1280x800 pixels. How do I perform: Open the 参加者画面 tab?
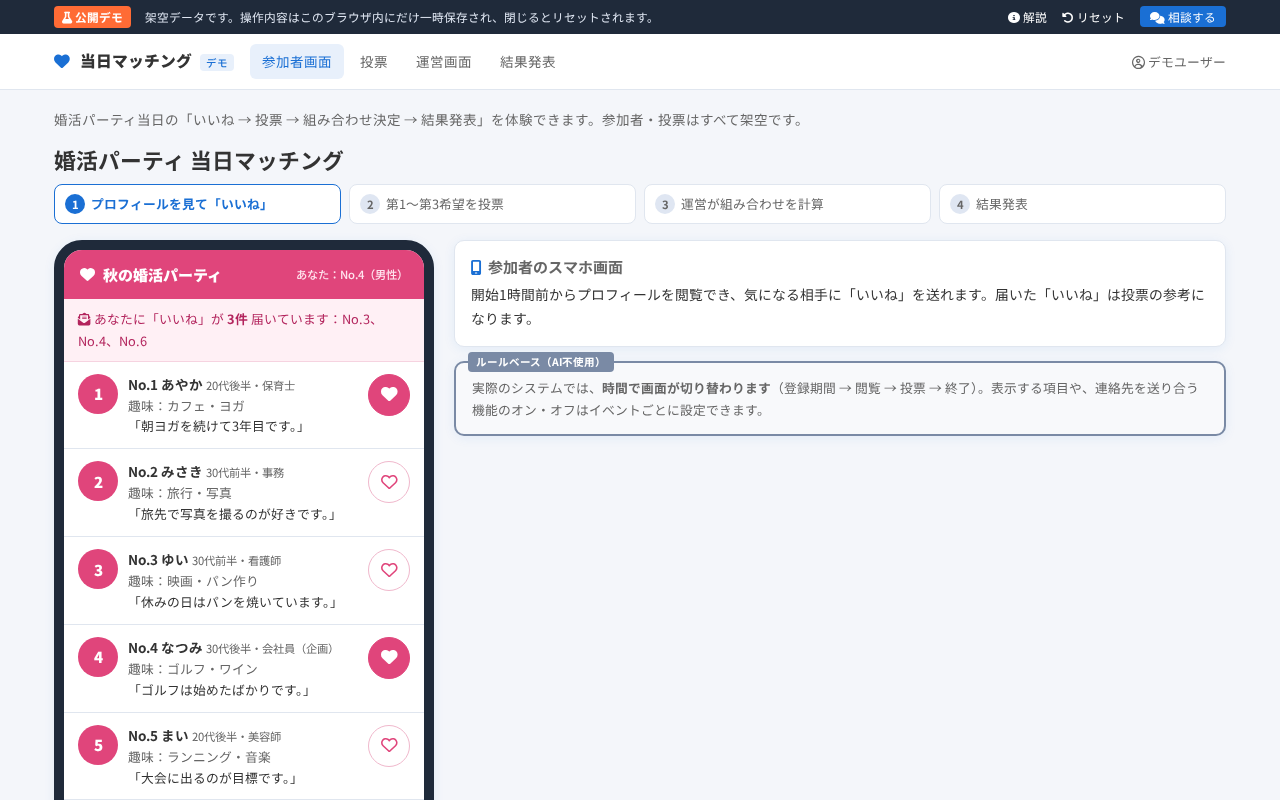[297, 62]
